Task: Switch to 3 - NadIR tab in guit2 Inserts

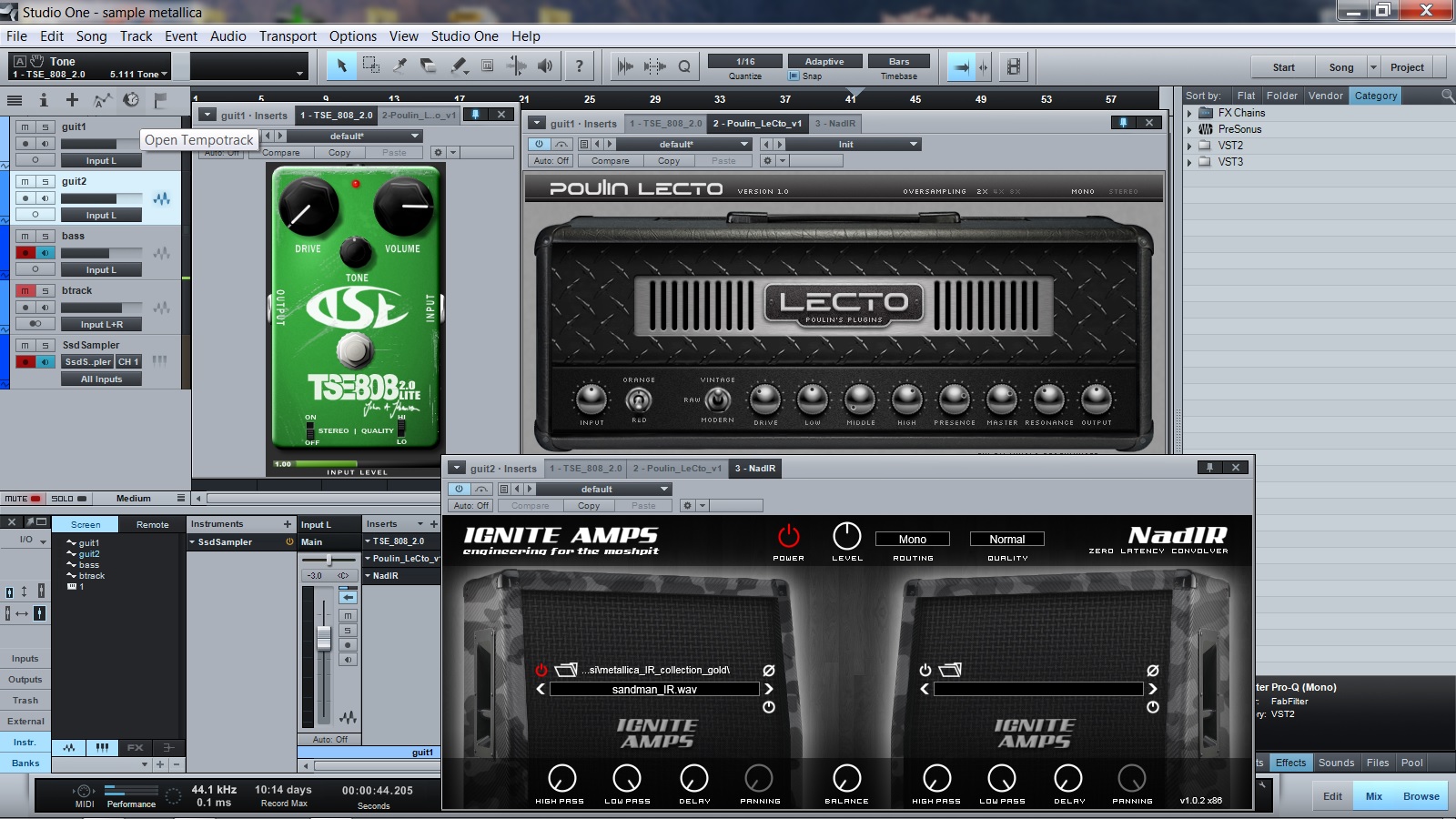Action: pos(755,469)
